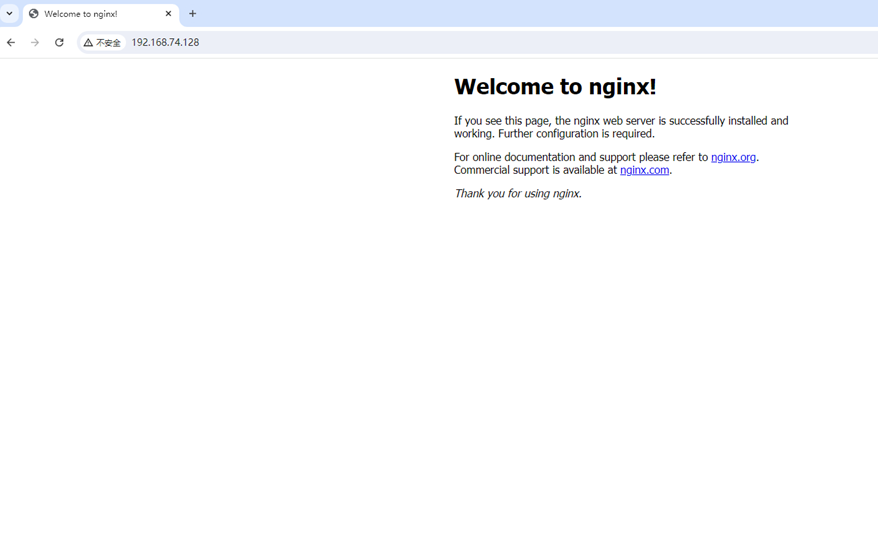Open a new browser tab
878x553 pixels.
click(193, 13)
